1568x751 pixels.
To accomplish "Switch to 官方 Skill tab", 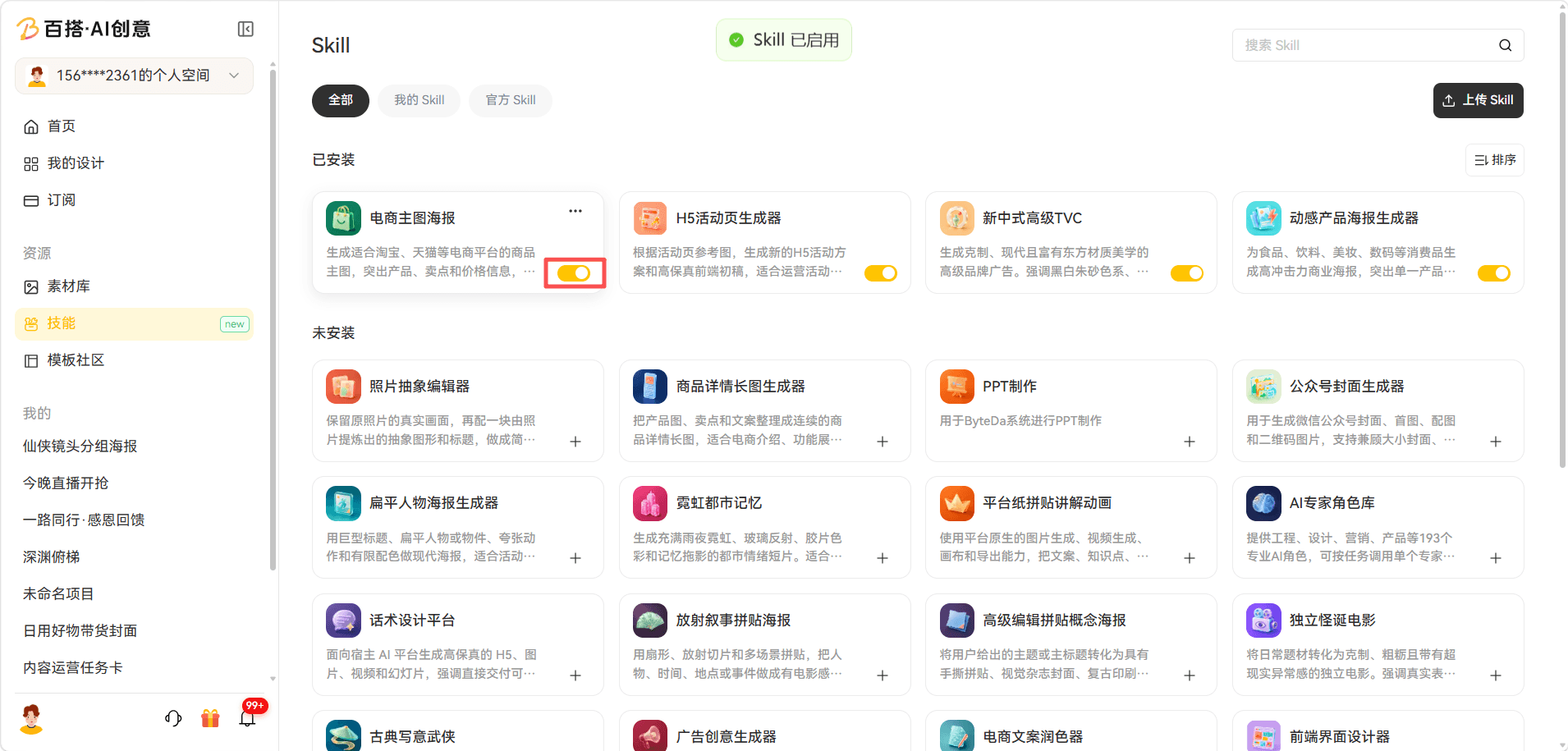I will pyautogui.click(x=511, y=100).
